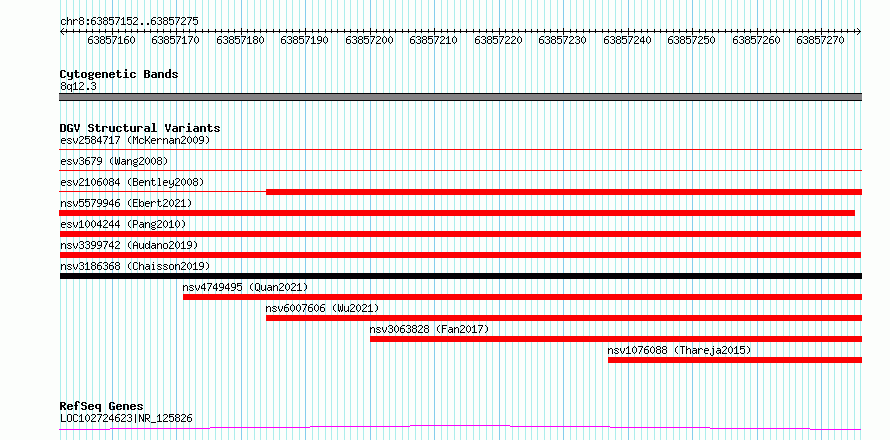Click ruler position 63857270
This screenshot has height=440, width=890.
tap(820, 41)
